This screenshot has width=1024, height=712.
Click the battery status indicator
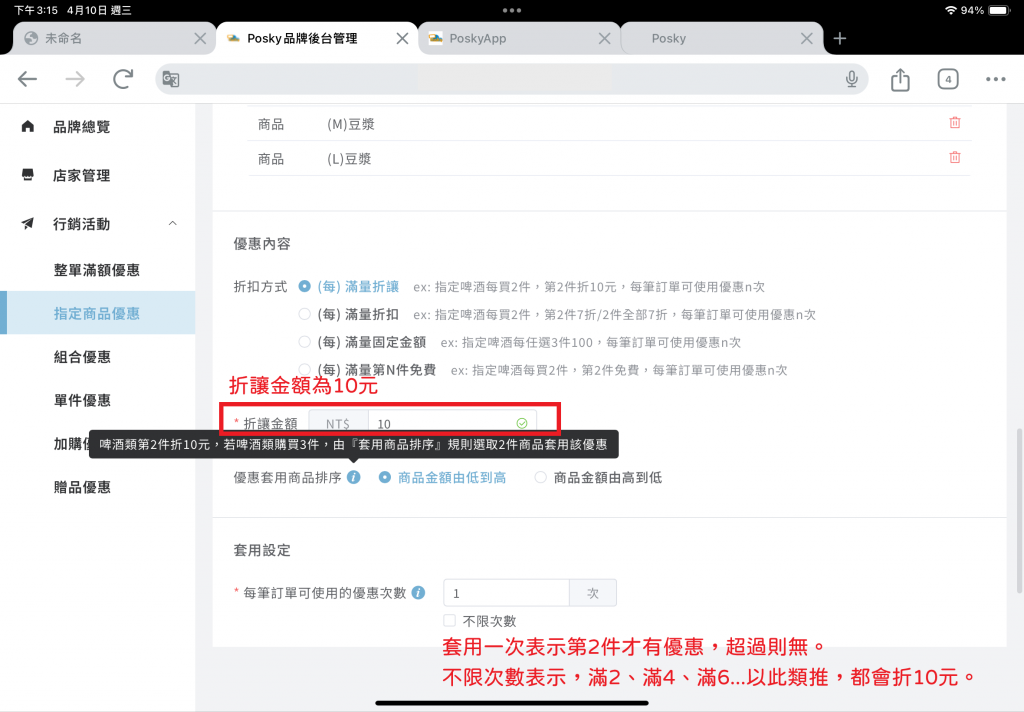point(1000,10)
